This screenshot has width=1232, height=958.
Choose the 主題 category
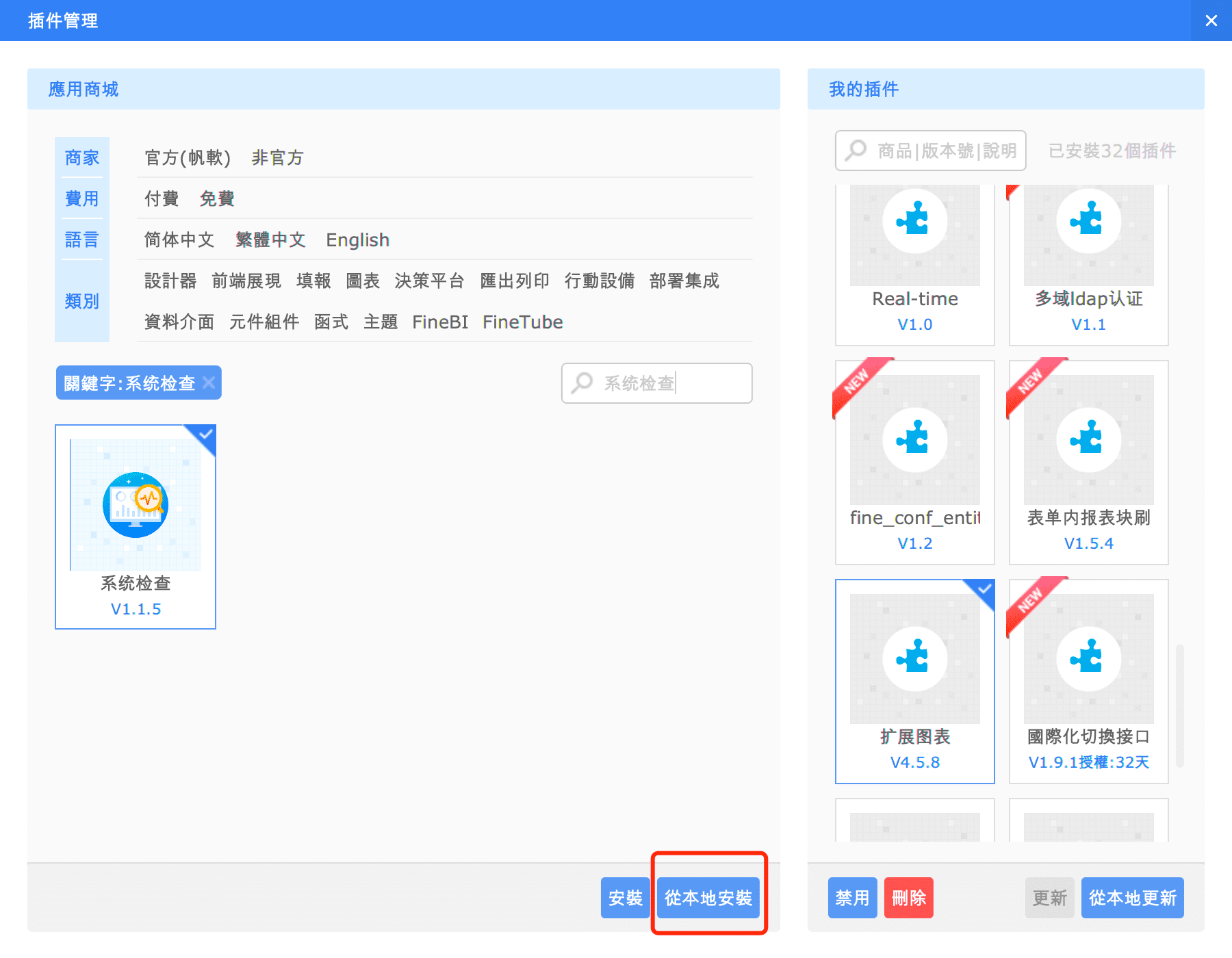381,322
